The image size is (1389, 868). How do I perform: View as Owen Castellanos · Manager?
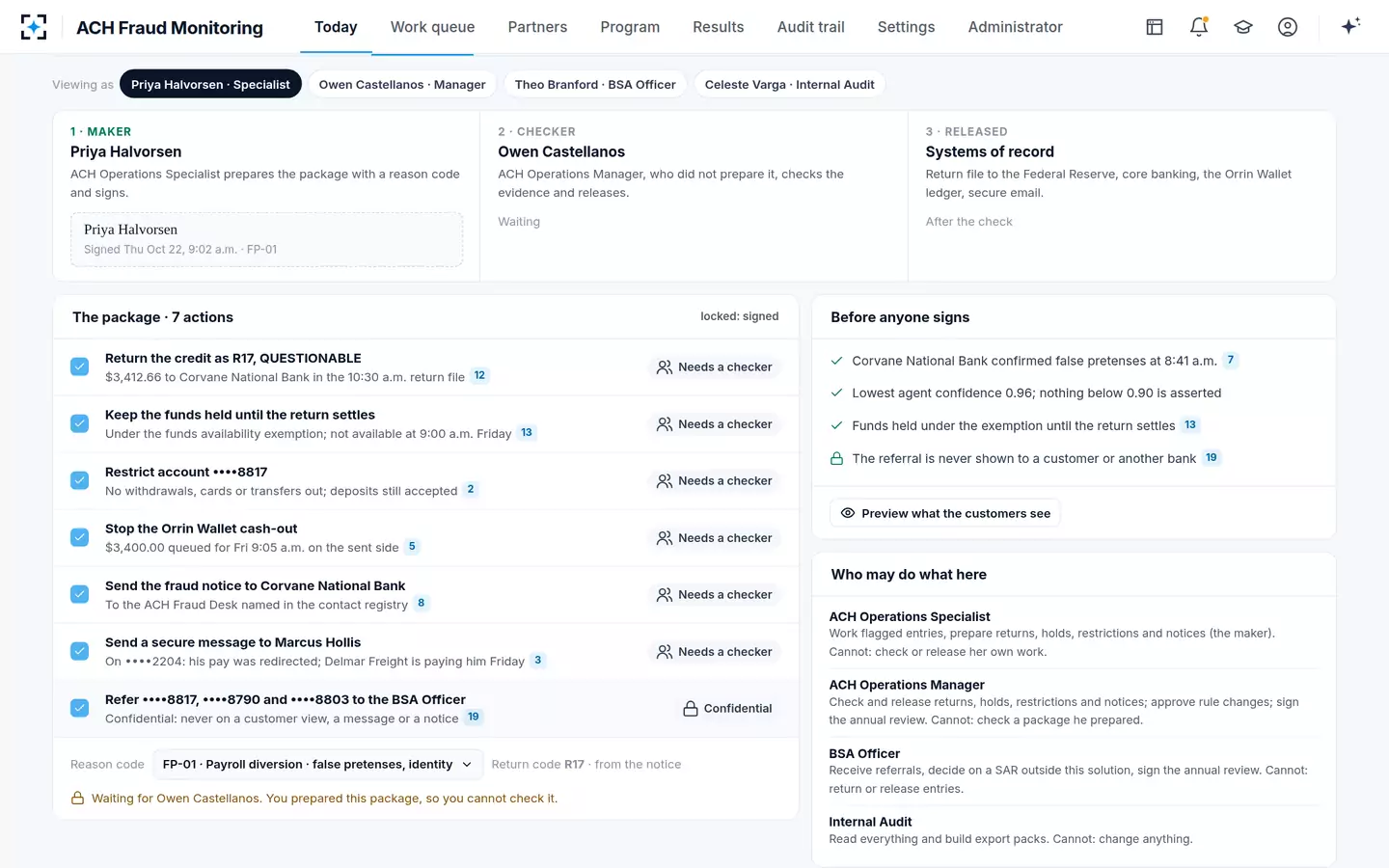point(402,85)
